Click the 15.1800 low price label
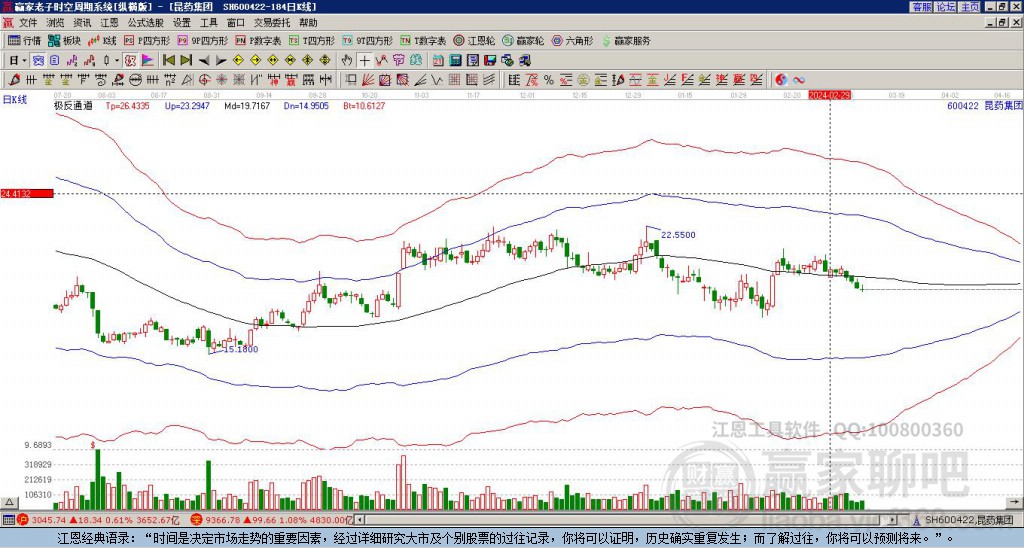The image size is (1024, 548). pyautogui.click(x=241, y=349)
